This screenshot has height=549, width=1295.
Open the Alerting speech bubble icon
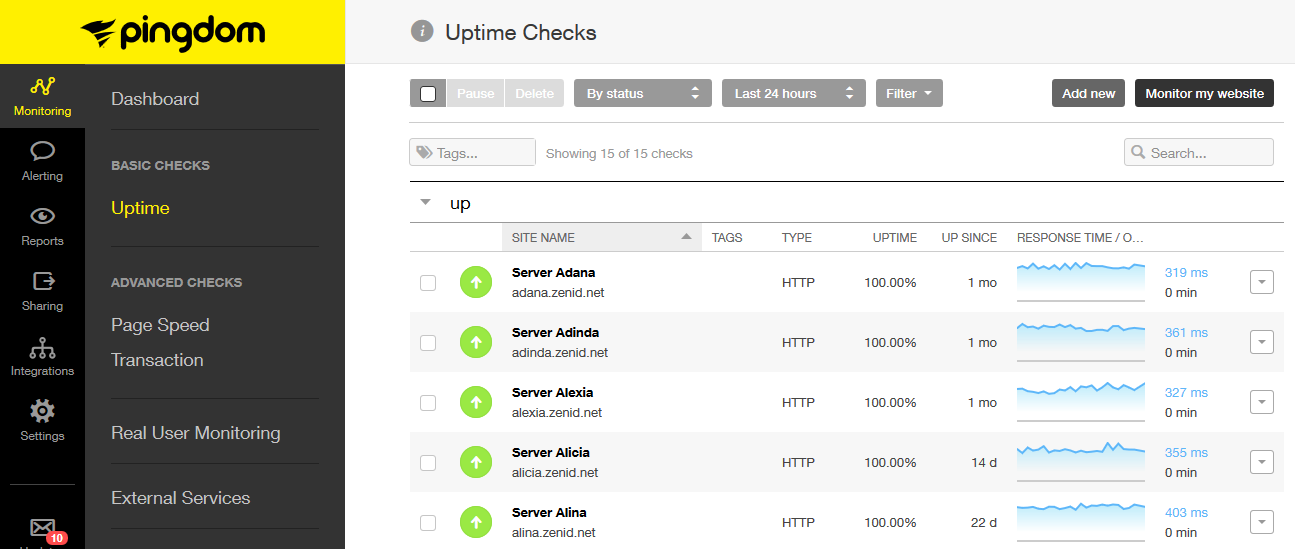(x=42, y=151)
